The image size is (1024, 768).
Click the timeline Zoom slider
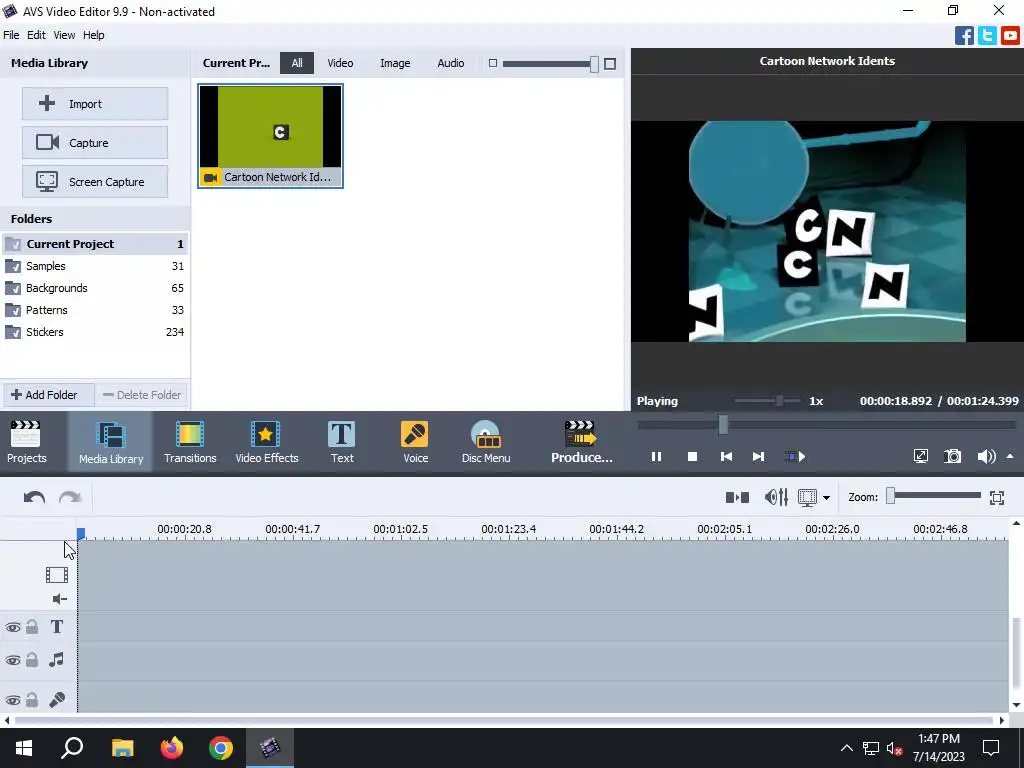point(933,496)
